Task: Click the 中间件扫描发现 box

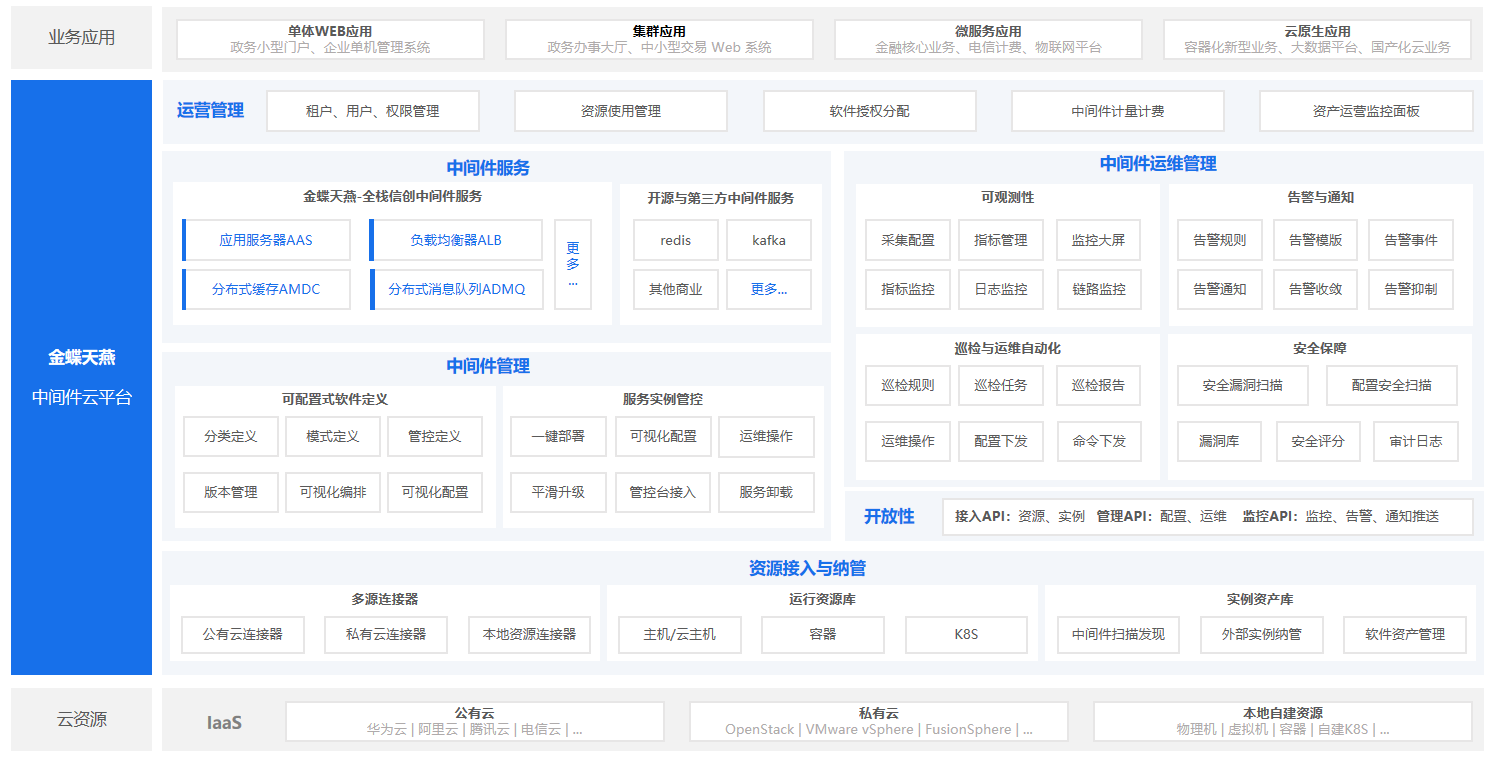Action: click(x=1119, y=634)
